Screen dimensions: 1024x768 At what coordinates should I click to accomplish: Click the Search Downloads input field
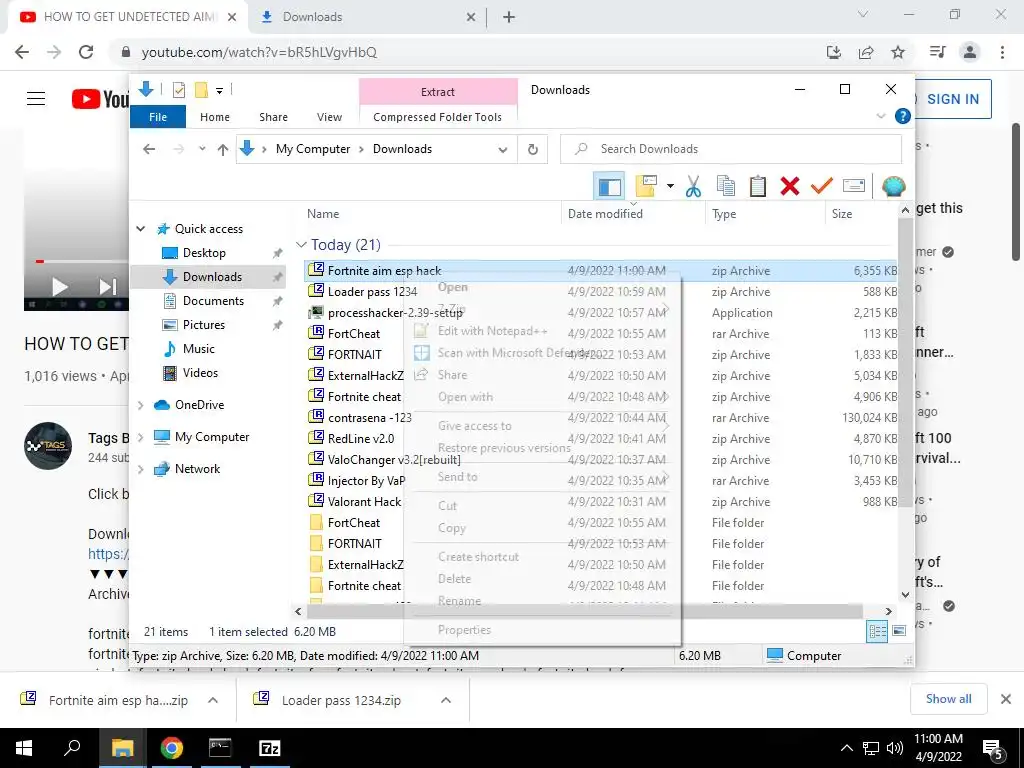click(731, 149)
